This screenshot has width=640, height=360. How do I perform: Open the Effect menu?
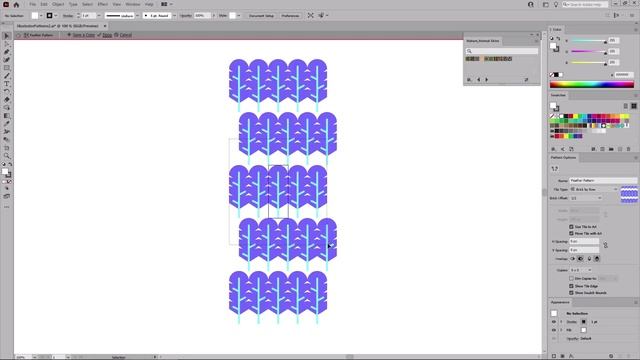click(102, 4)
